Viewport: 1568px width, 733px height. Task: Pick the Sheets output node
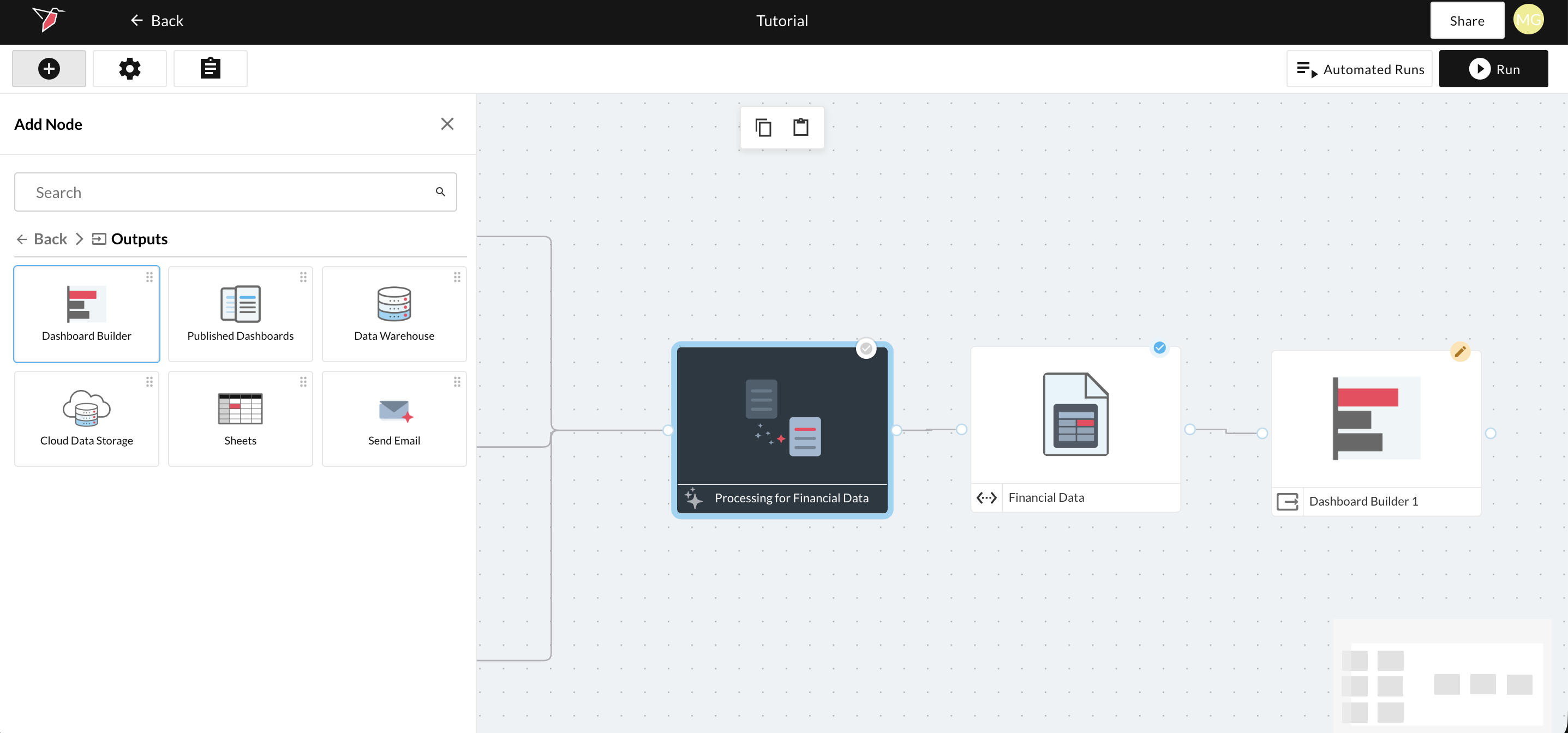pos(240,418)
